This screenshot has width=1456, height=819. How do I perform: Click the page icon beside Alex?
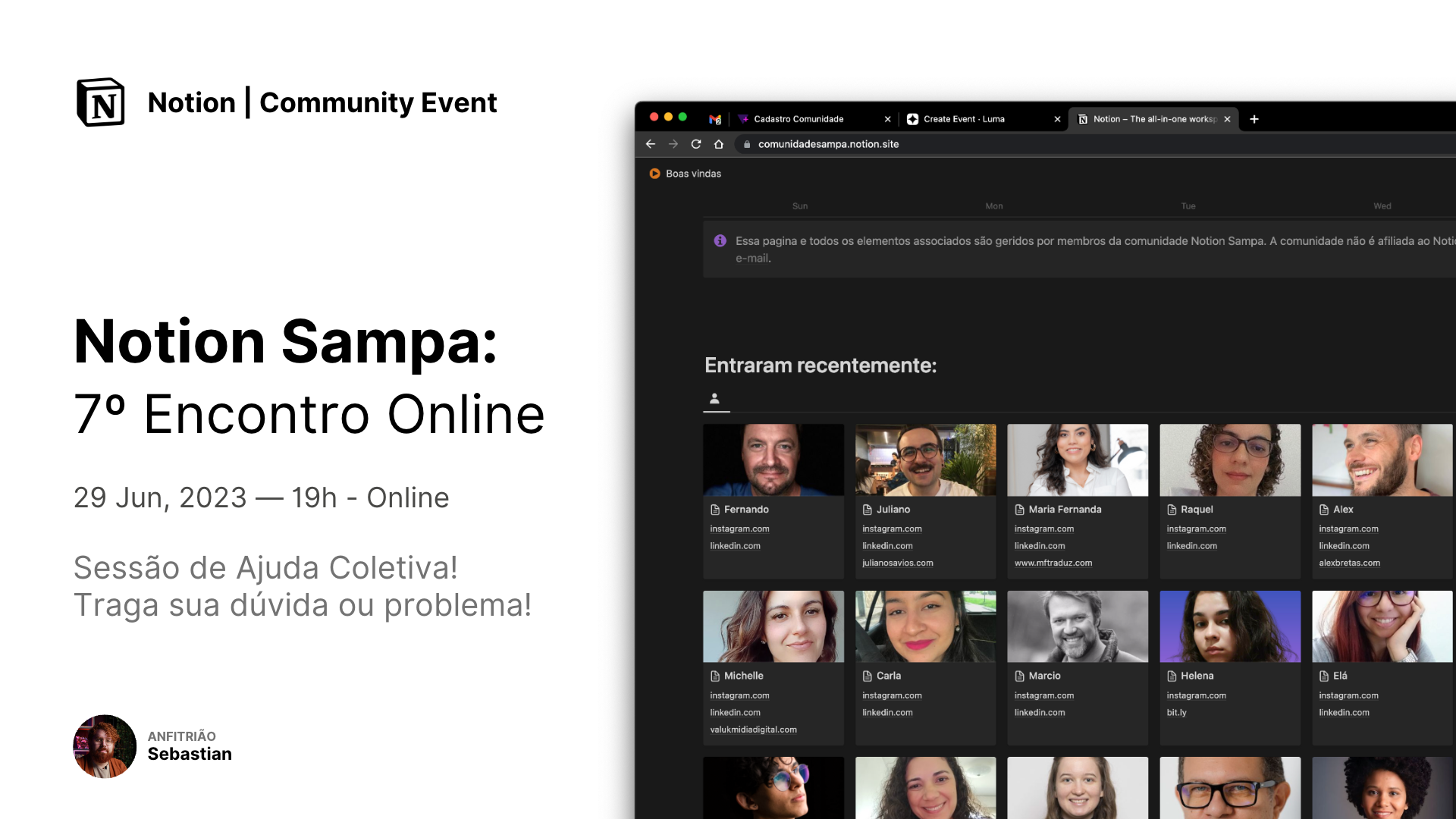pyautogui.click(x=1324, y=510)
